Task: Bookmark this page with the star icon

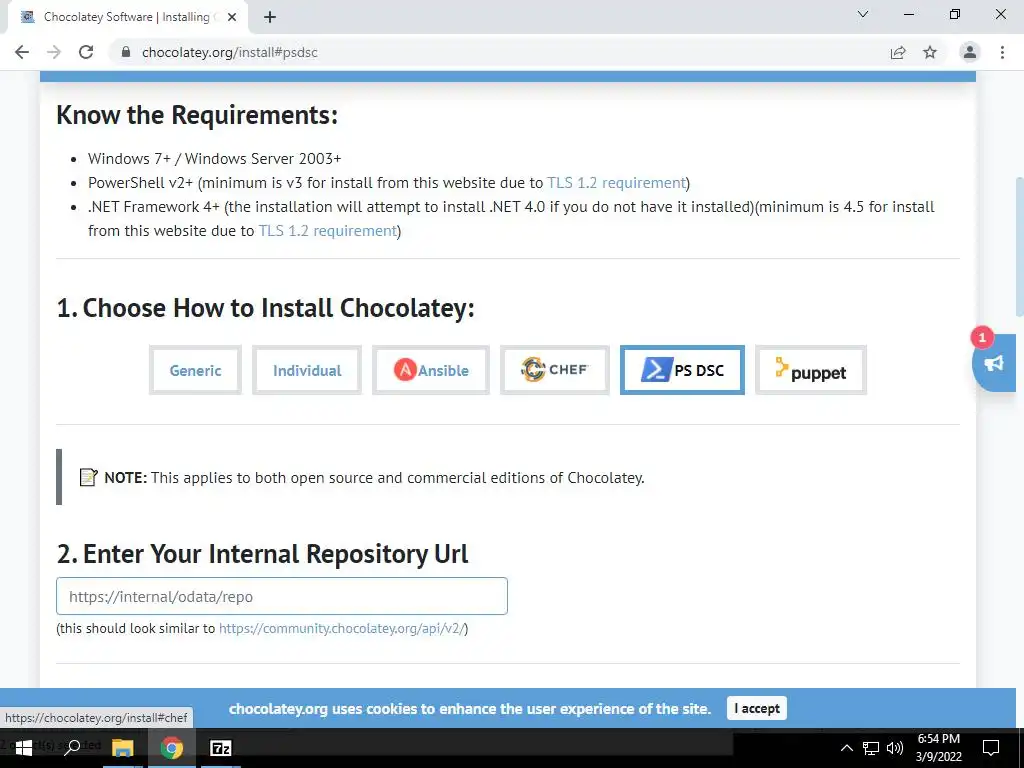Action: click(x=930, y=52)
